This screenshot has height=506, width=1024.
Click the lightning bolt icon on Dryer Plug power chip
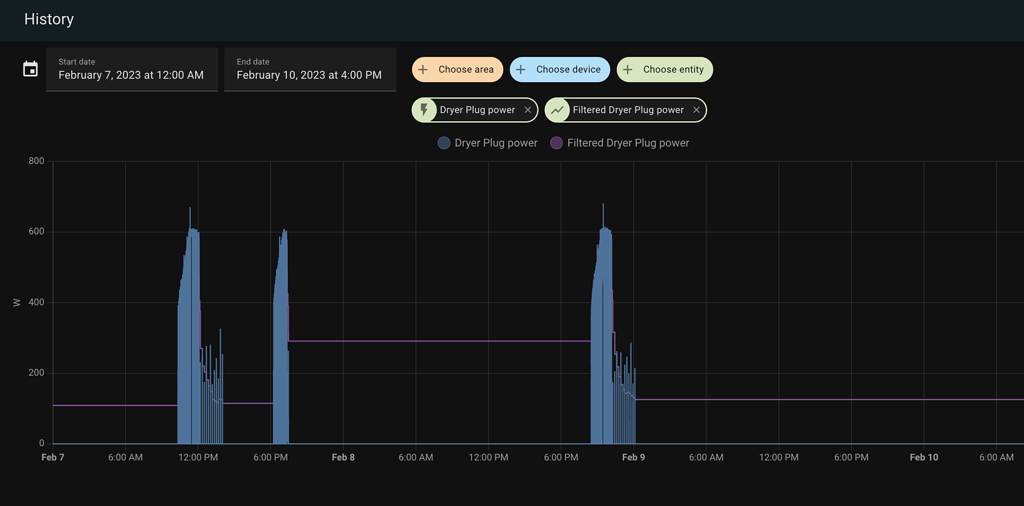(425, 110)
